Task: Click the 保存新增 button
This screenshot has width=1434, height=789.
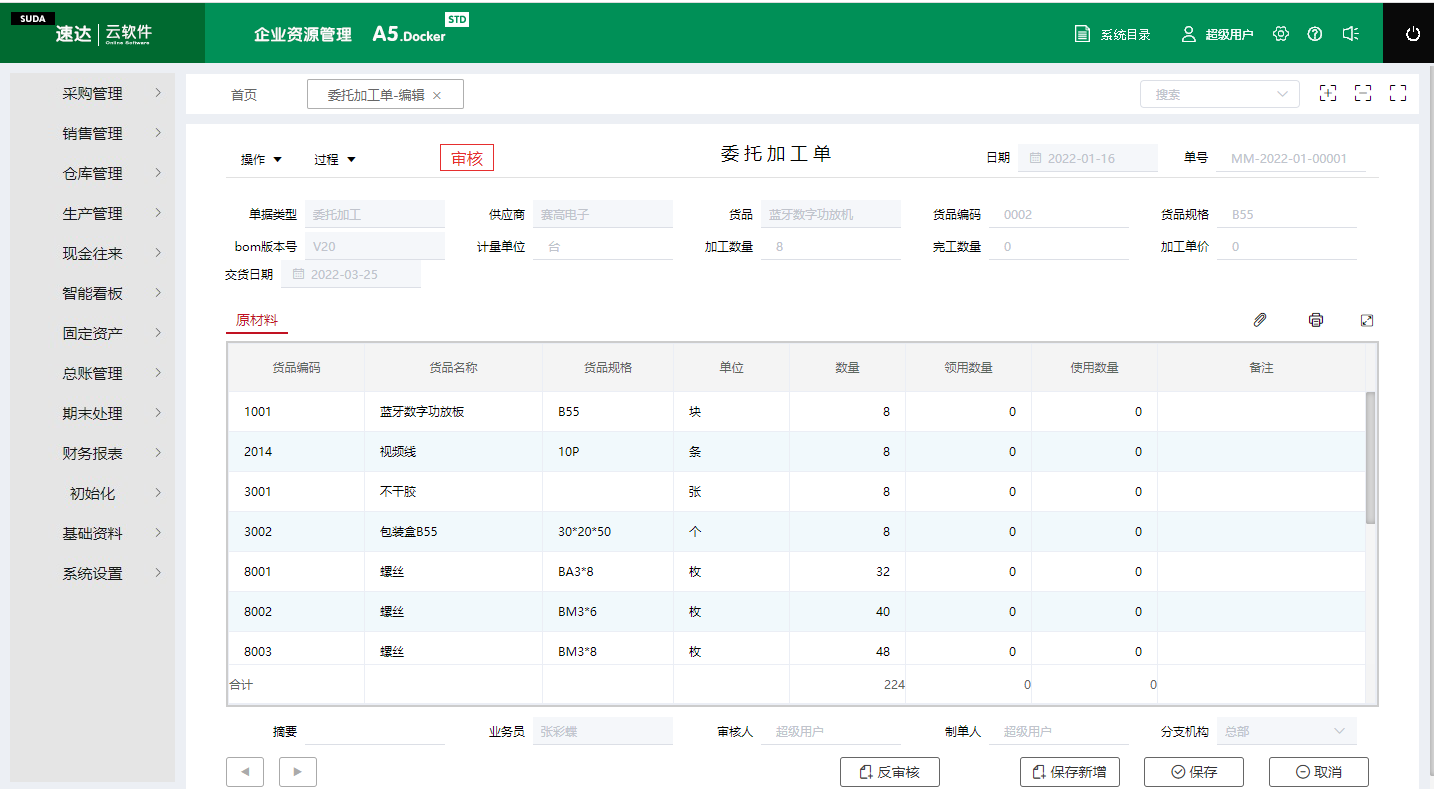Action: [1070, 772]
